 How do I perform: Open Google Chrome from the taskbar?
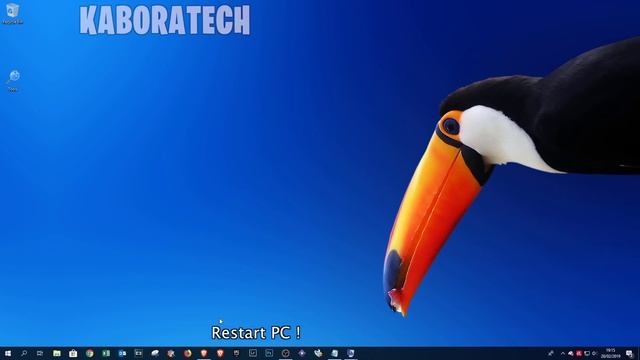pos(89,353)
